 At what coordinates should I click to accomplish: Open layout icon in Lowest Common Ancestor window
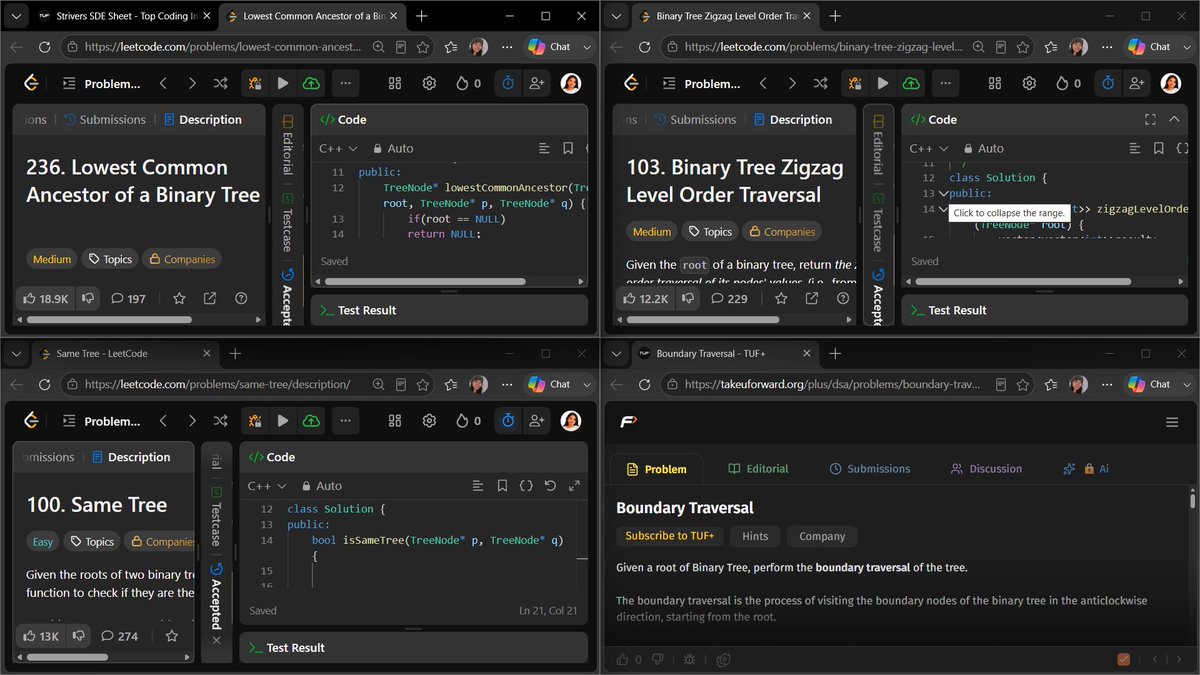point(395,84)
